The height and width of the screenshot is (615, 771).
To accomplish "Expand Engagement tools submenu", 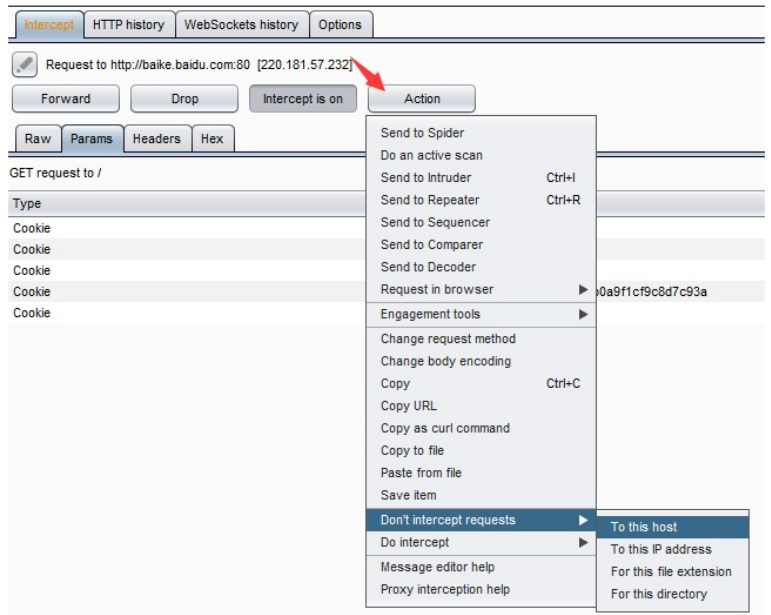I will pyautogui.click(x=481, y=314).
